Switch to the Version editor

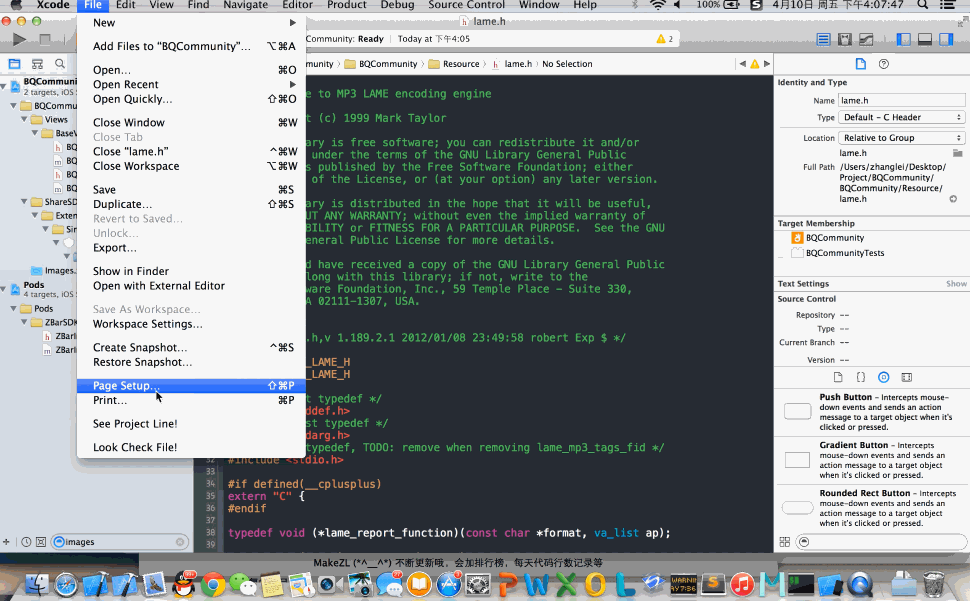pos(866,38)
